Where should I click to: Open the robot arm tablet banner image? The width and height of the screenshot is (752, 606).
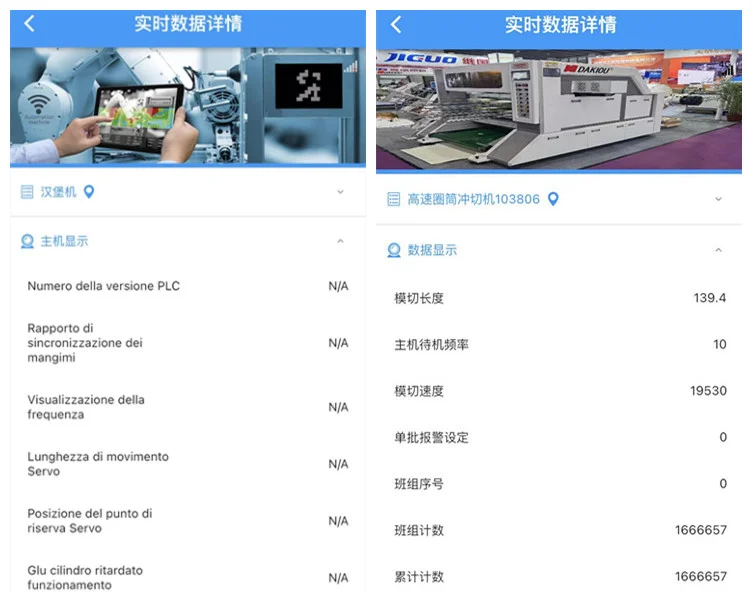tap(188, 106)
